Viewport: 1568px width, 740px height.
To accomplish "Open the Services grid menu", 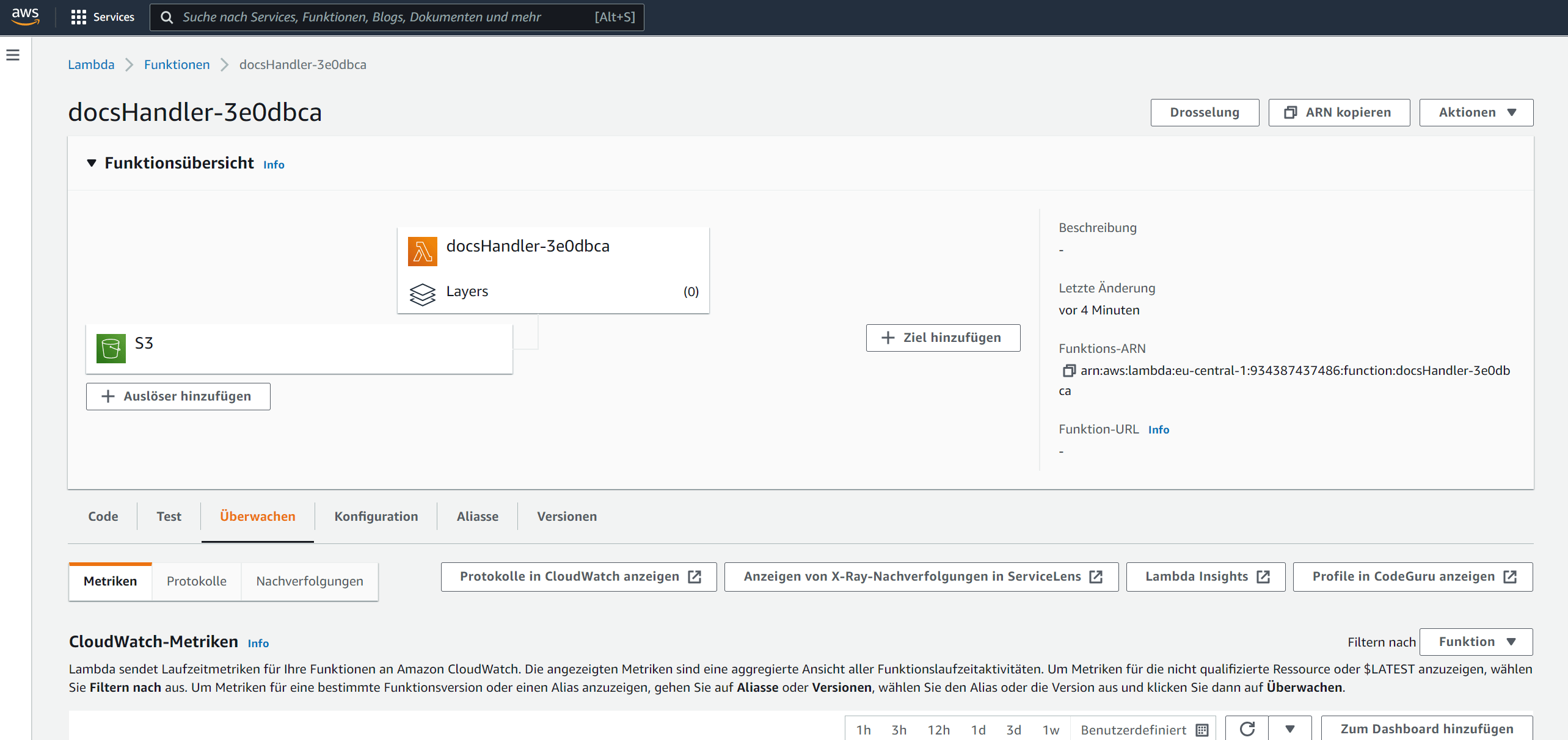I will tap(103, 17).
